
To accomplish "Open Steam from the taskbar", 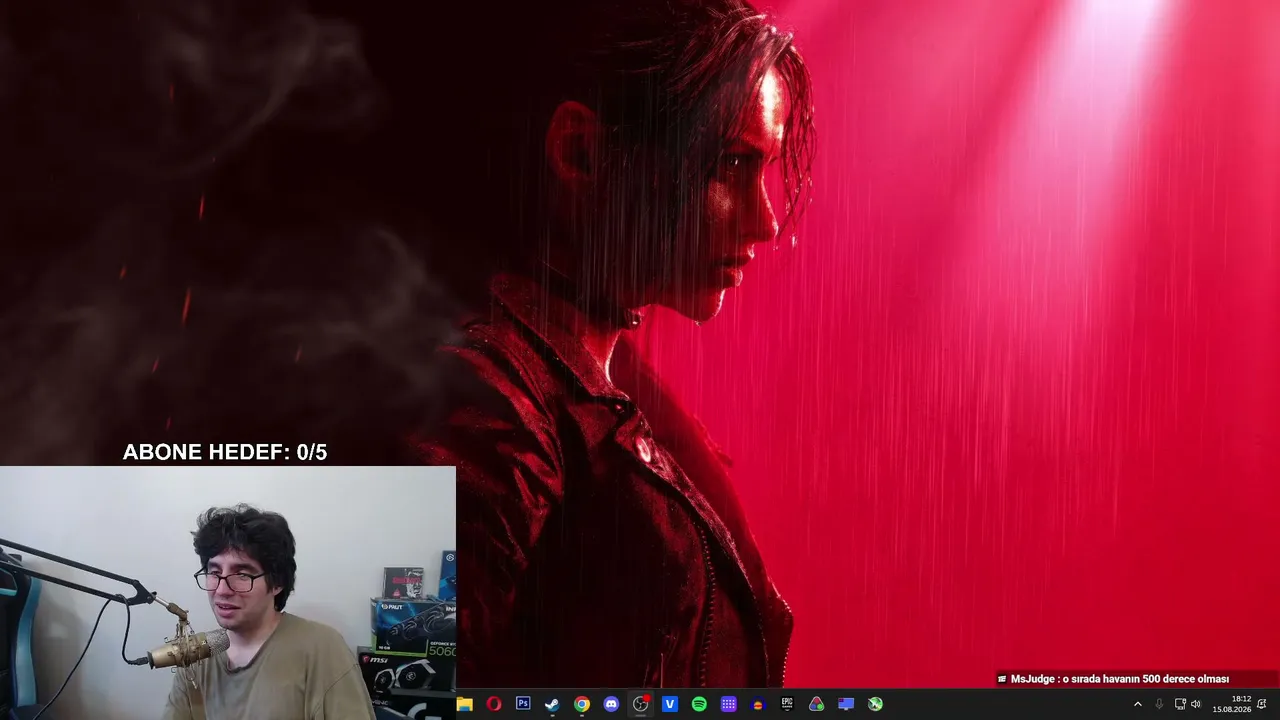I will pos(552,704).
